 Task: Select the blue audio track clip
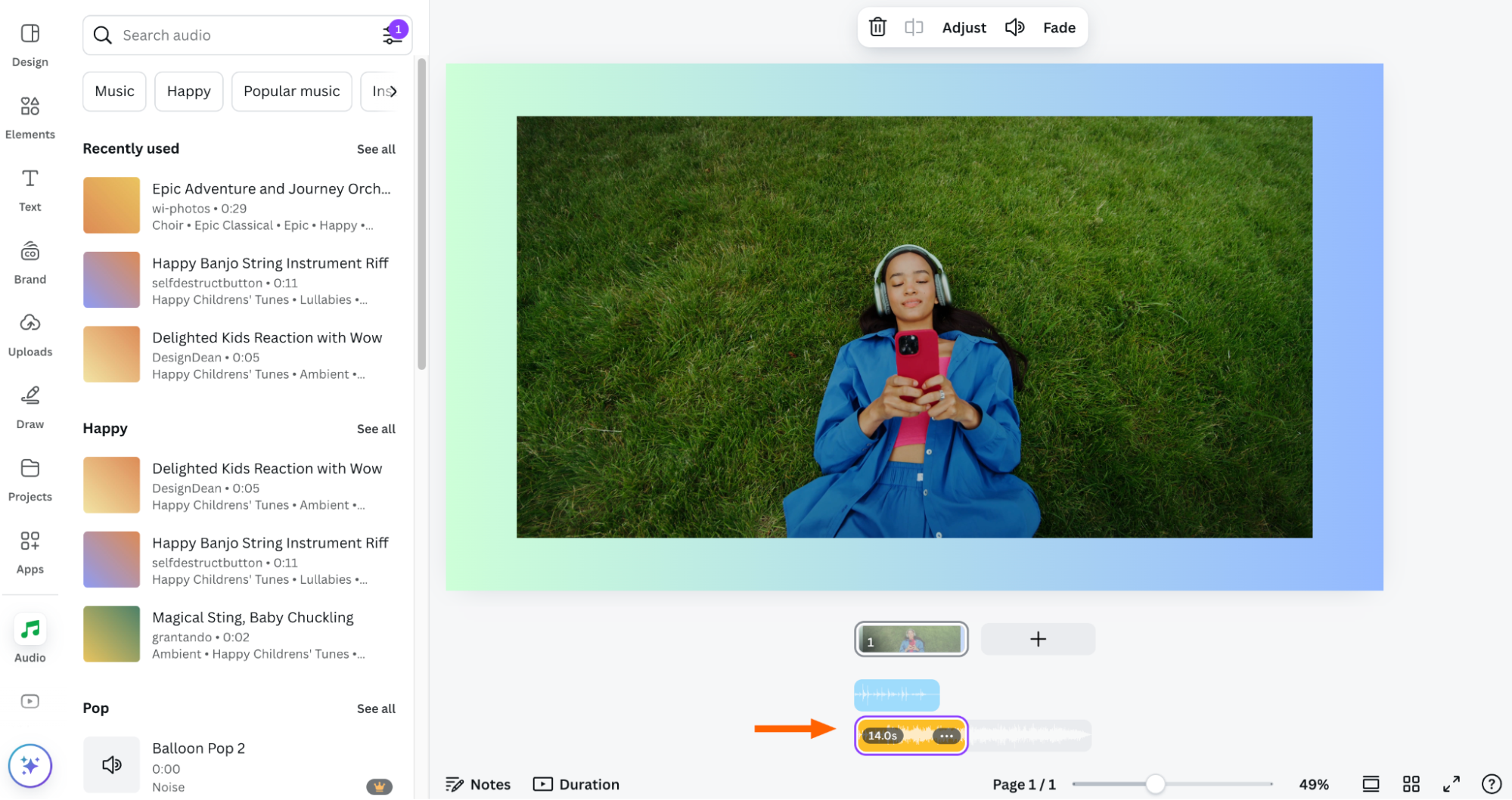(897, 694)
